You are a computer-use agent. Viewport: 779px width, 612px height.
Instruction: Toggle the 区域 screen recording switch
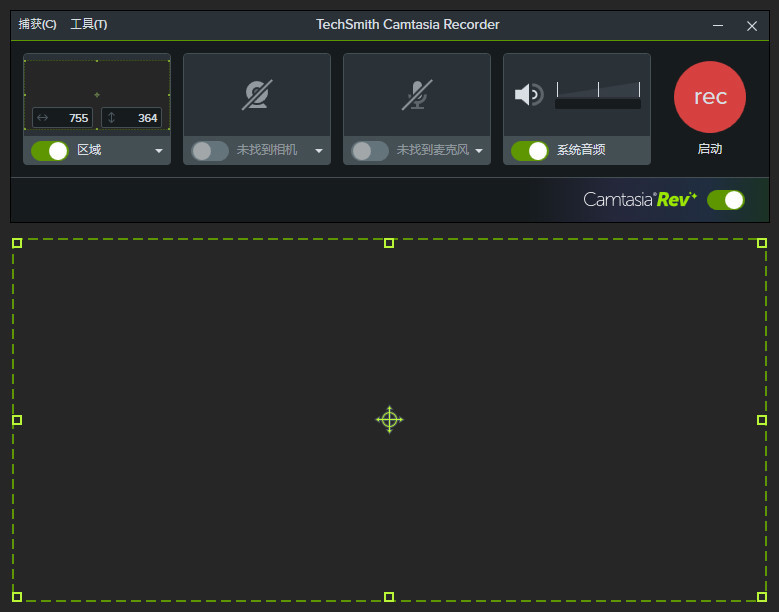(x=49, y=150)
